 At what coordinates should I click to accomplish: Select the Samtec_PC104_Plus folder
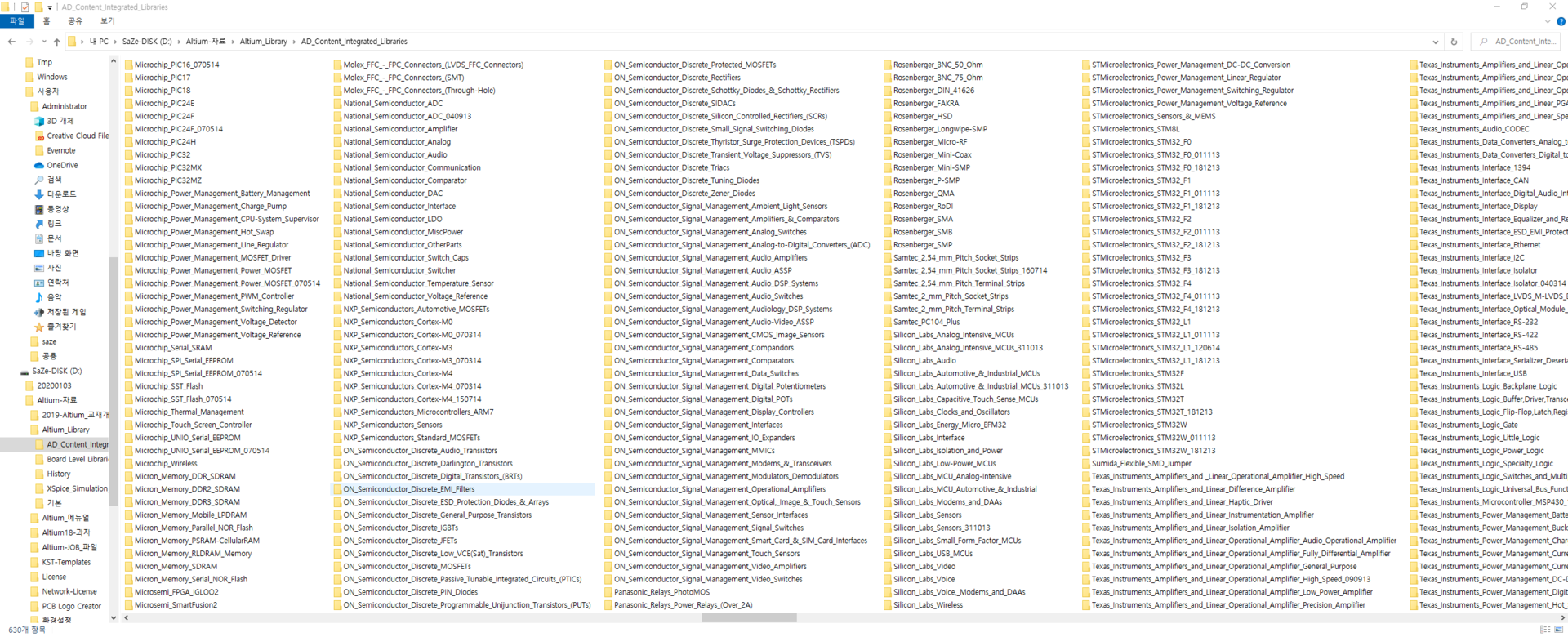[x=922, y=322]
